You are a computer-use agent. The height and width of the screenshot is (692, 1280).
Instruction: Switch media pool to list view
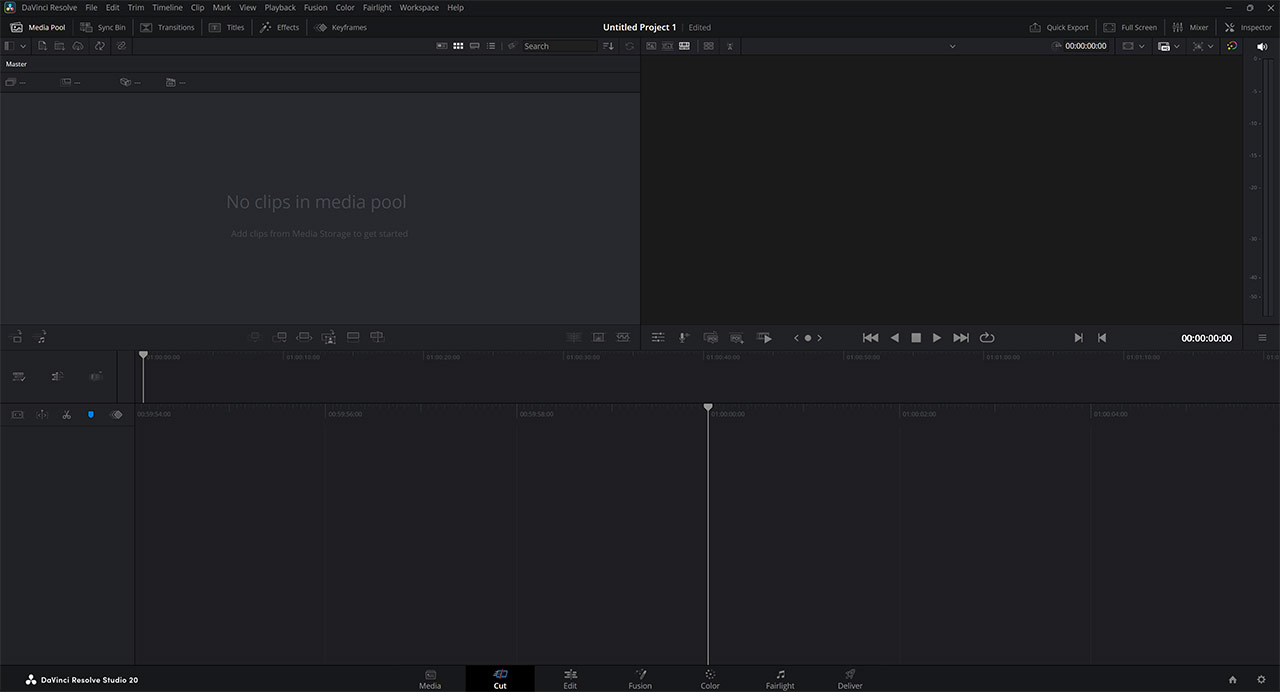pyautogui.click(x=490, y=46)
